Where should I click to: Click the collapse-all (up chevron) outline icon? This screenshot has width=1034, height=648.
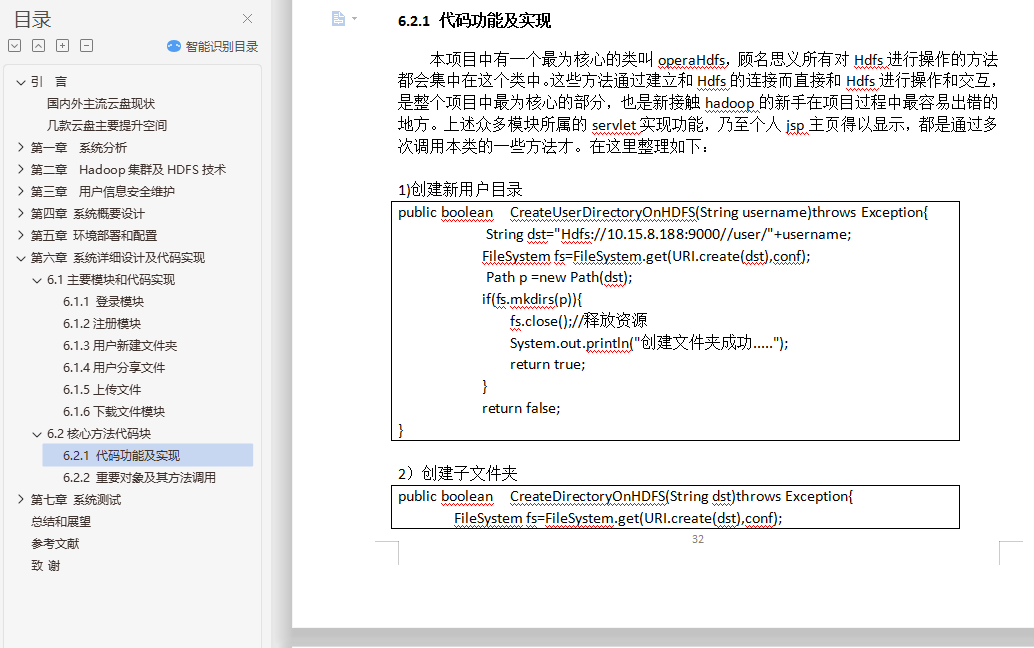pos(39,45)
